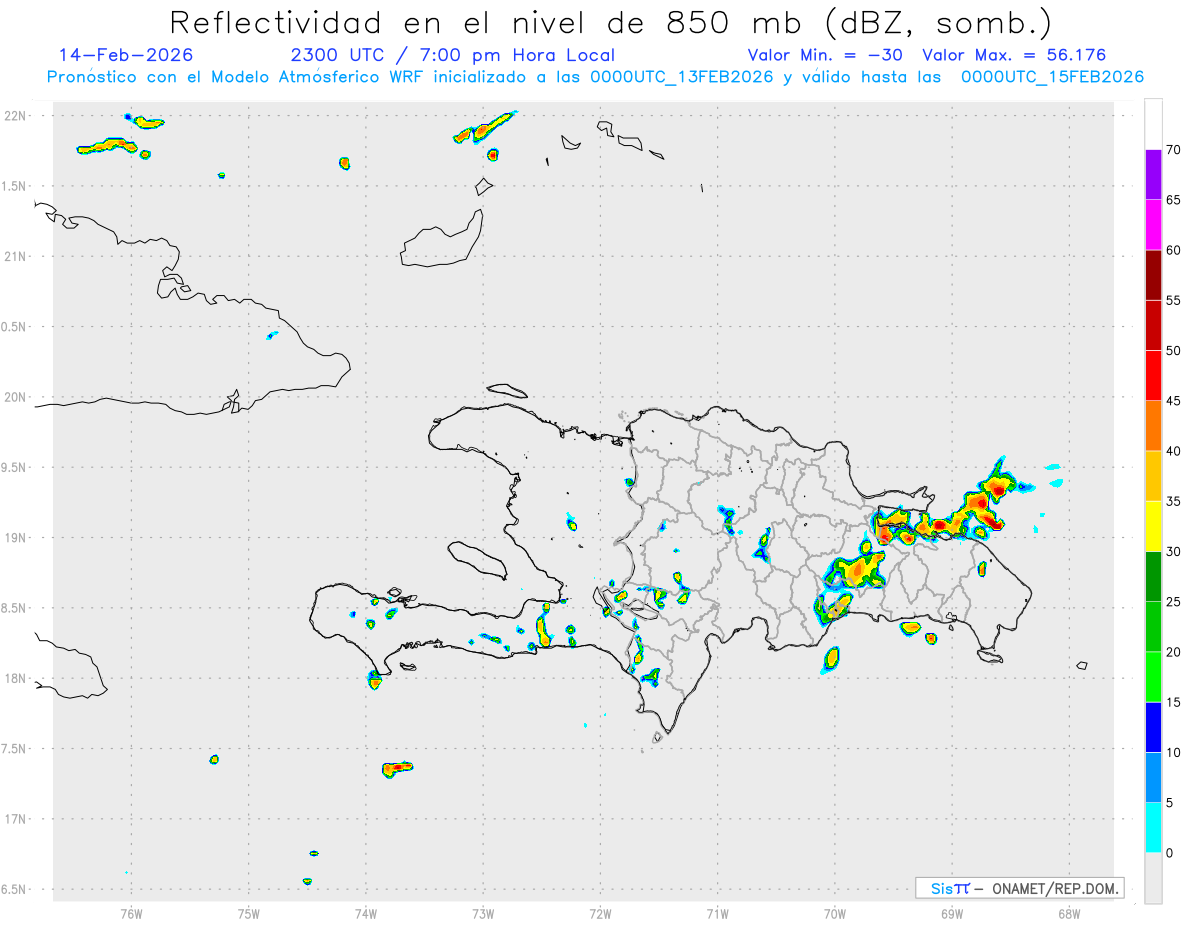Screen dimensions: 1200x927
Task: Select the date text "14-Feb-2026"
Action: click(126, 55)
